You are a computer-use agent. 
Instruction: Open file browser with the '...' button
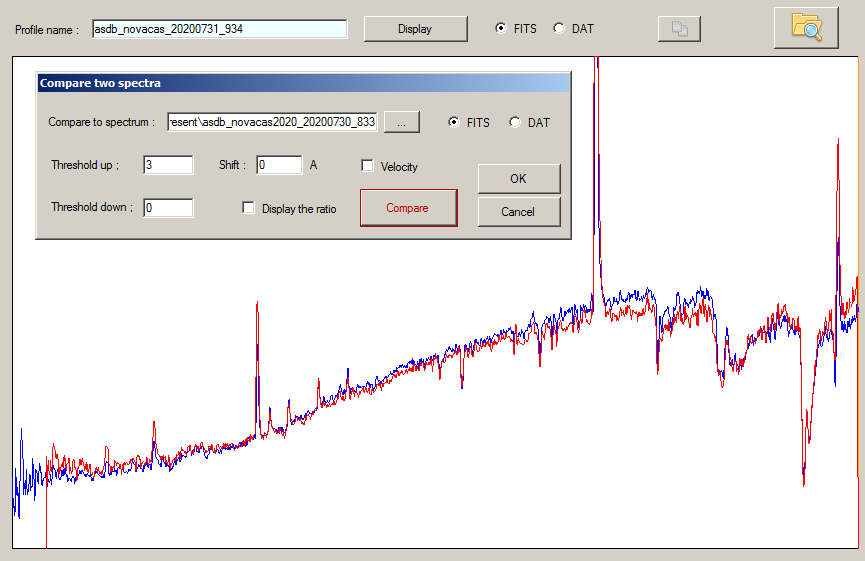coord(401,122)
